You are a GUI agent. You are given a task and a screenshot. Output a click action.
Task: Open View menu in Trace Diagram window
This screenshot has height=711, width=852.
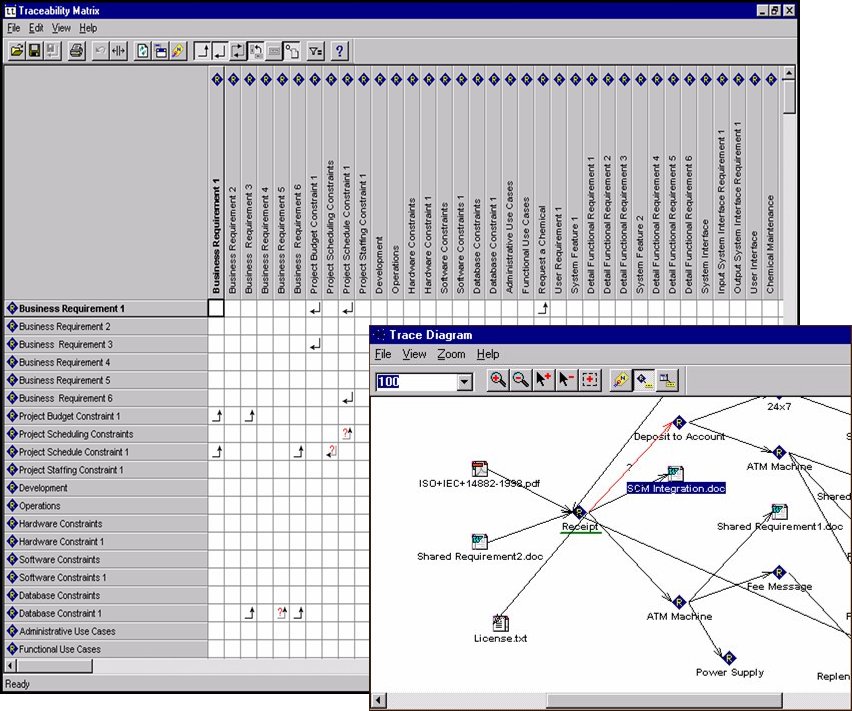[414, 354]
